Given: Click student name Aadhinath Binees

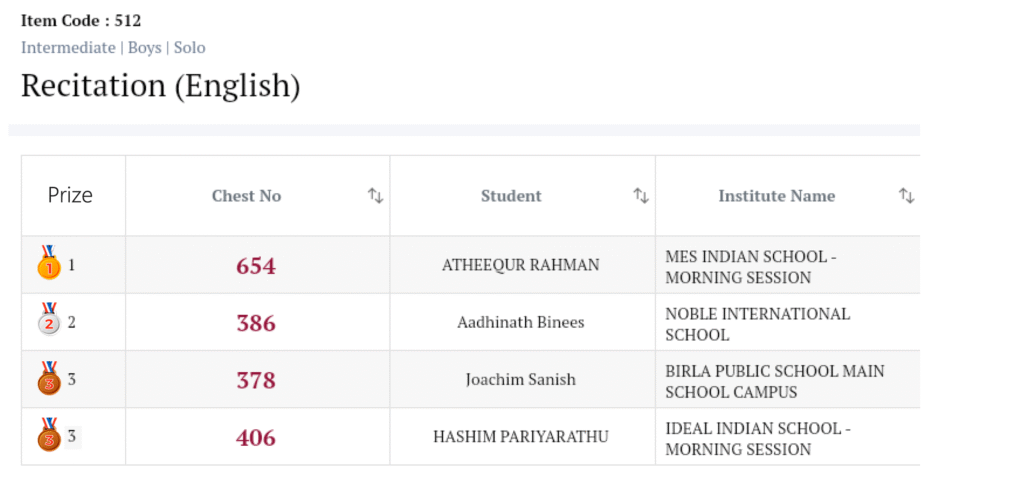Looking at the screenshot, I should (x=521, y=322).
